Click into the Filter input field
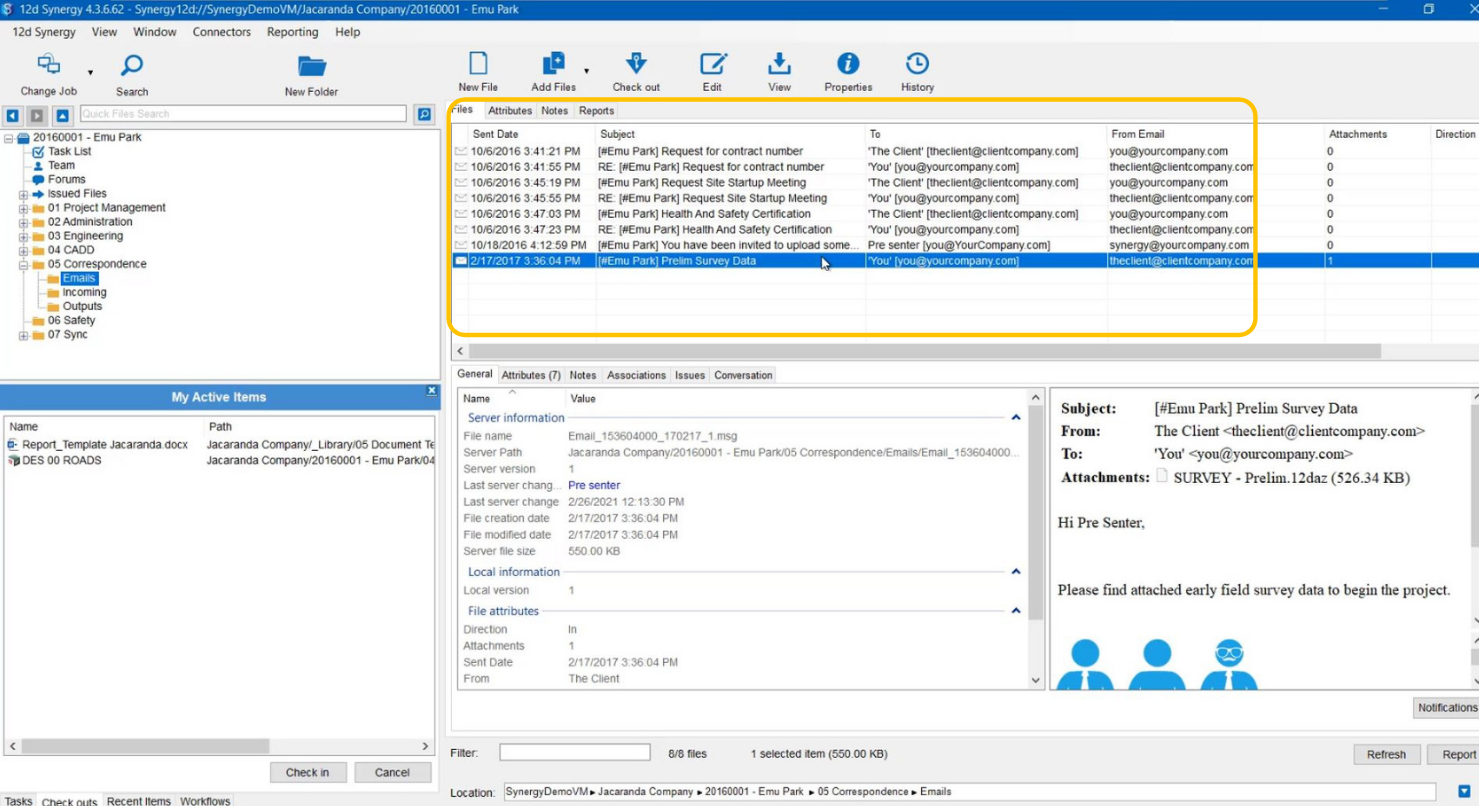 click(574, 752)
